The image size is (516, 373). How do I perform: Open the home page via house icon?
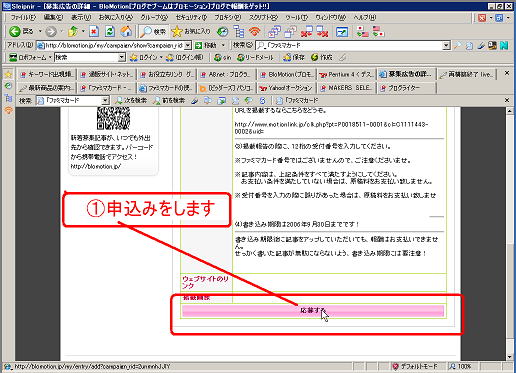pos(126,32)
